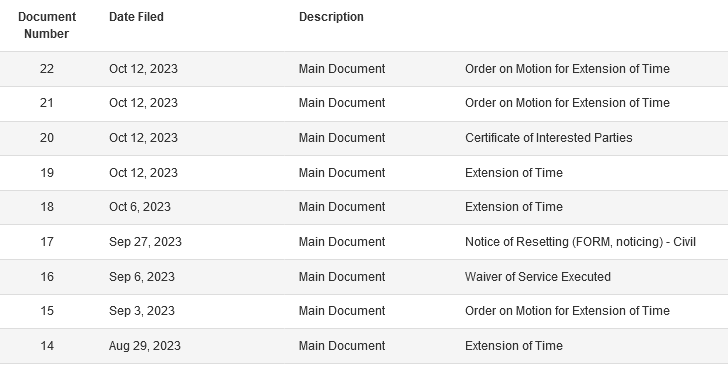Click Main Document in row 20
This screenshot has height=367, width=728.
coord(342,138)
